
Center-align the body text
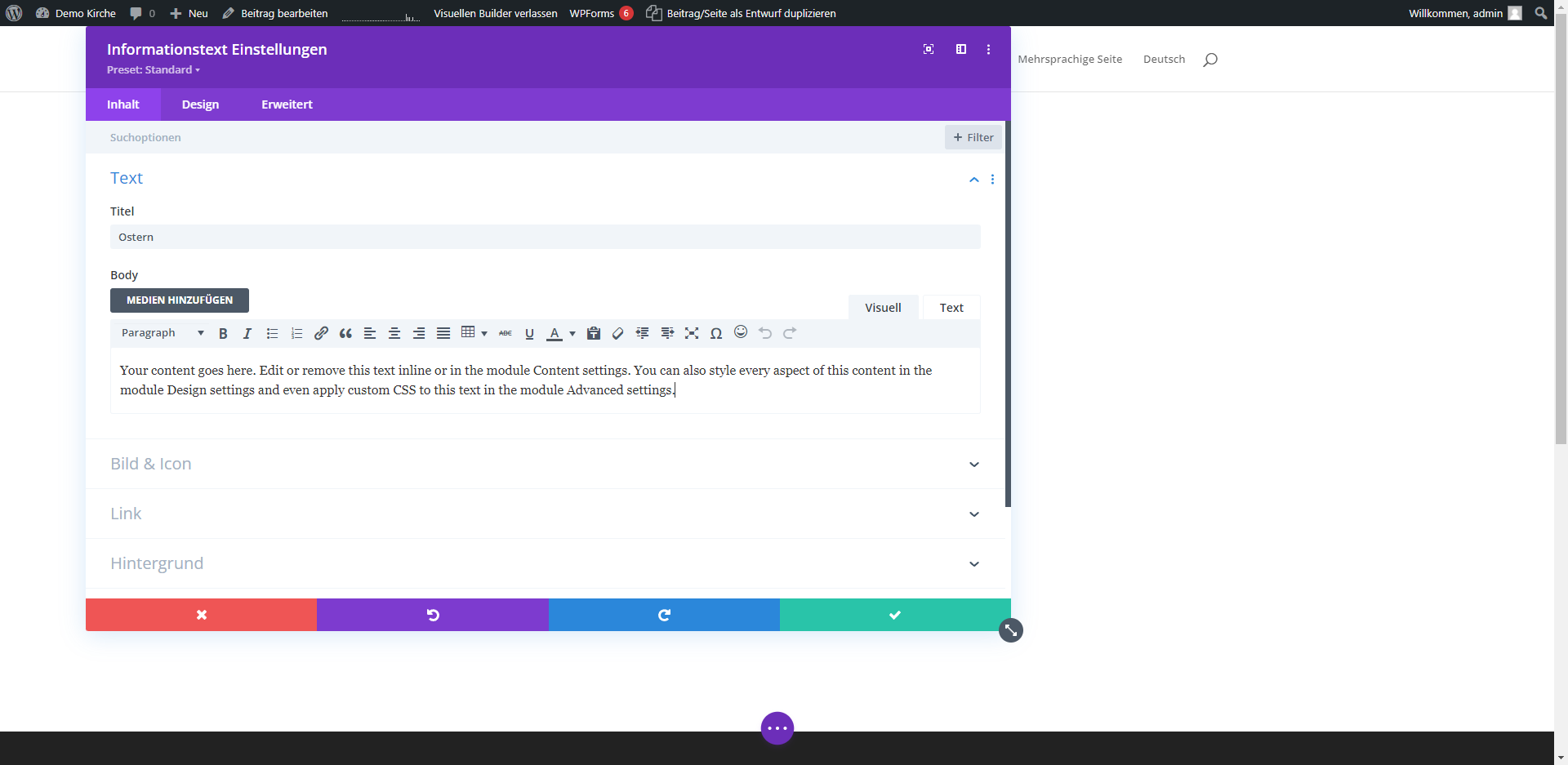[394, 333]
